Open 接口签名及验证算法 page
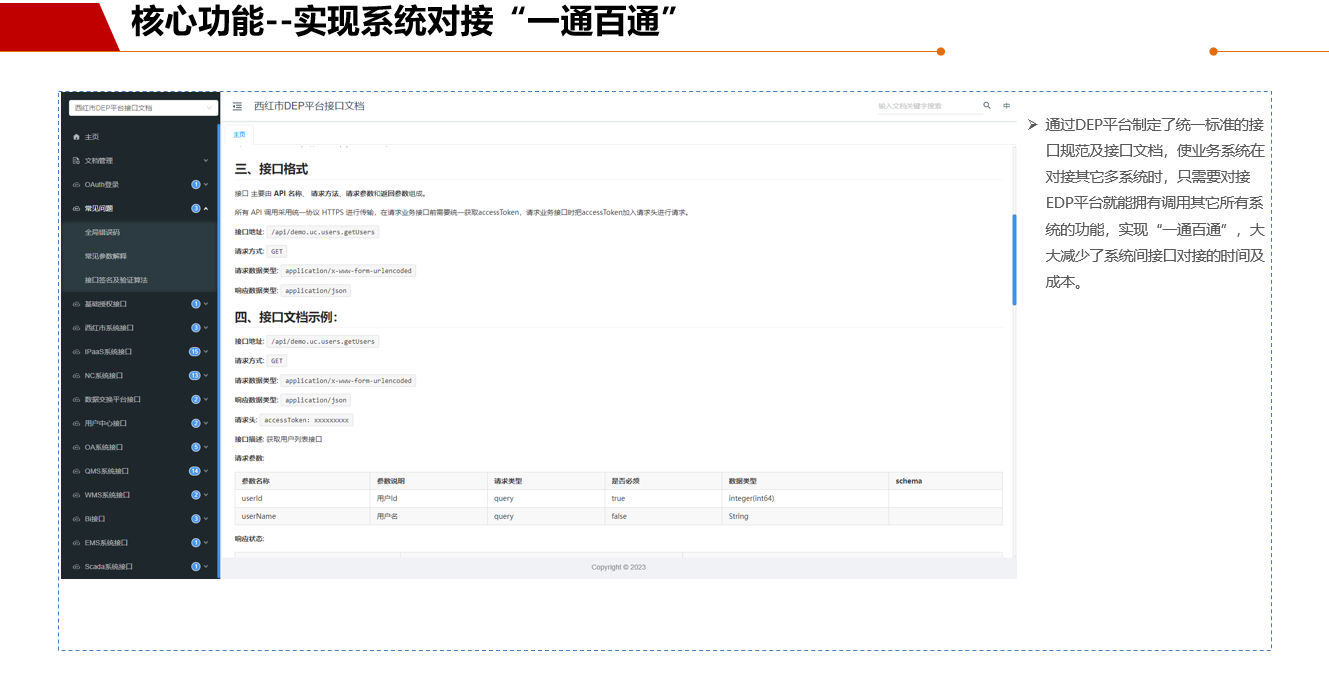This screenshot has height=692, width=1329. 116,280
